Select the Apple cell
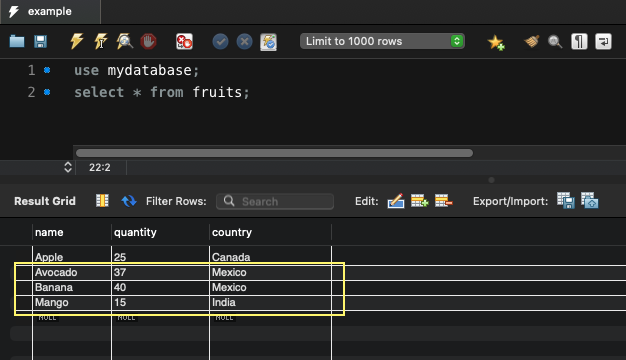The image size is (626, 360). (72, 257)
